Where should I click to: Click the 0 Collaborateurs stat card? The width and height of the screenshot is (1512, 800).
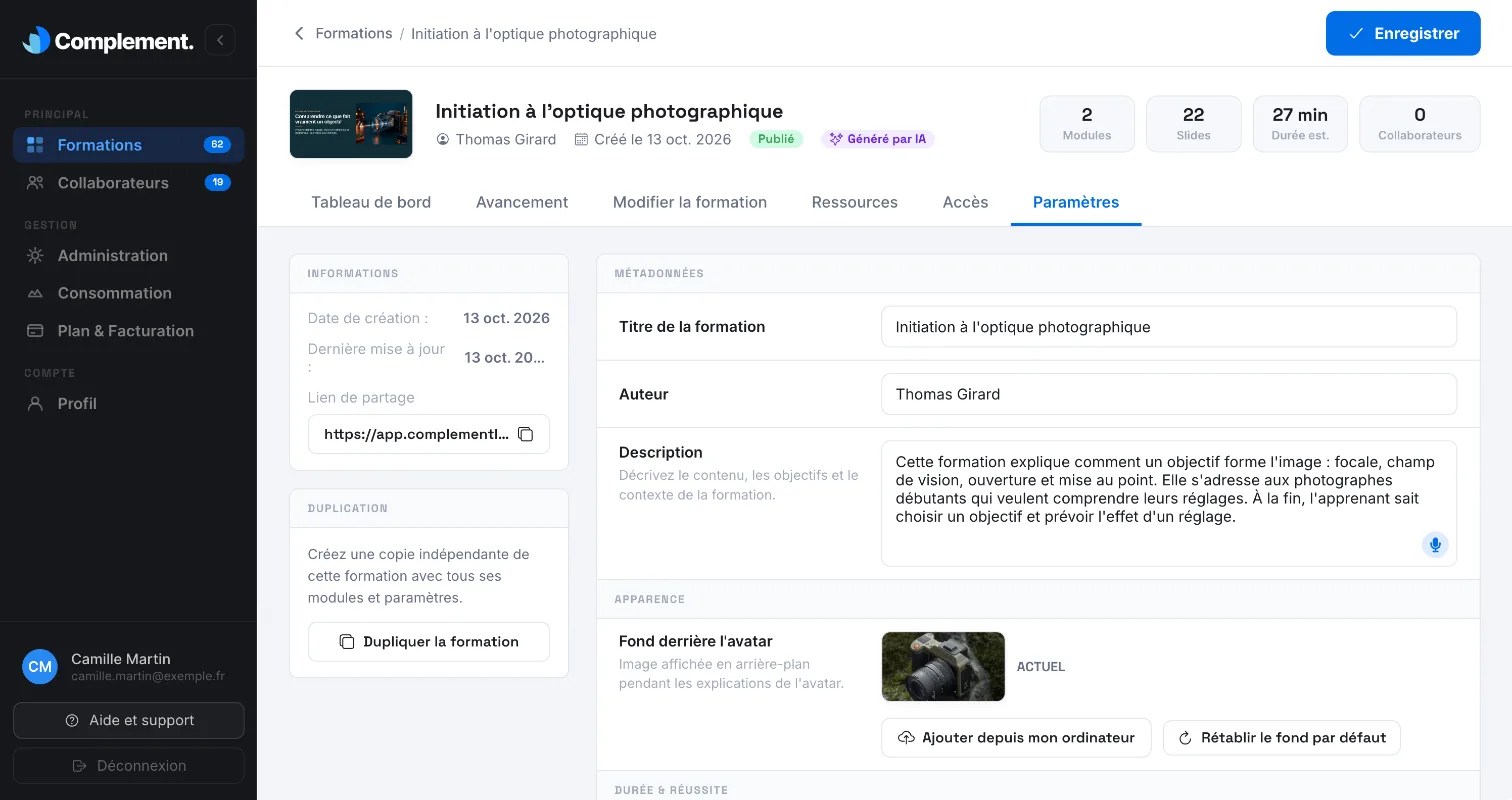point(1420,124)
